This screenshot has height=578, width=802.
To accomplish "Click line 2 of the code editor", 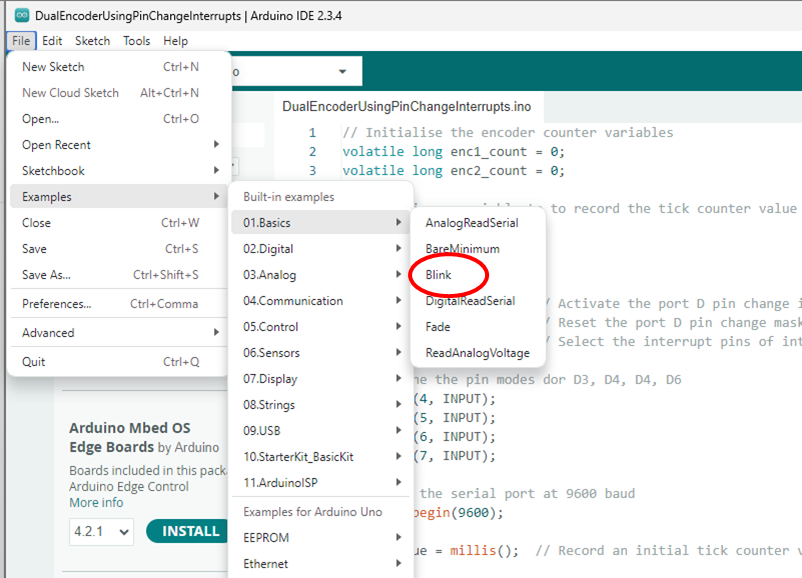I will (500, 152).
